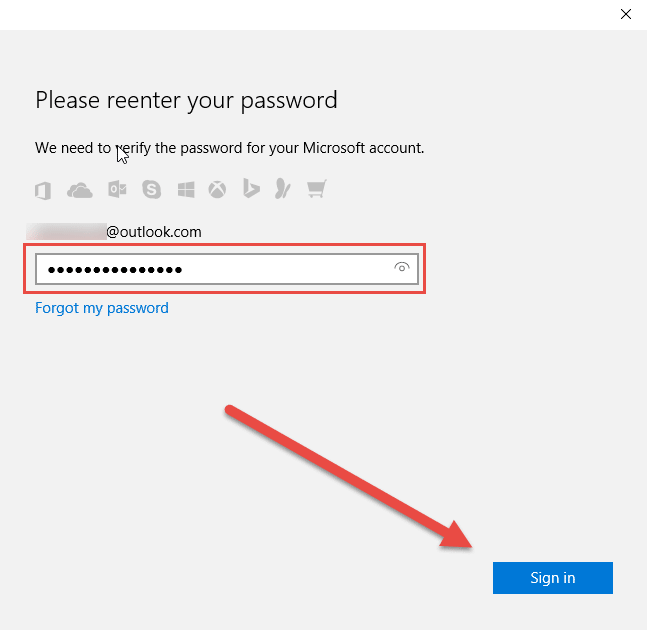
Task: Click the blurred username before @outlook.com
Action: [x=66, y=231]
